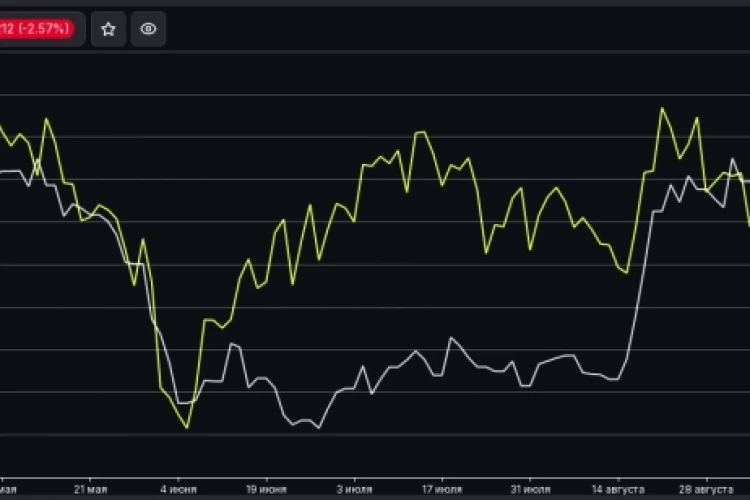
Task: Select the '21 мая' date label
Action: 90,489
